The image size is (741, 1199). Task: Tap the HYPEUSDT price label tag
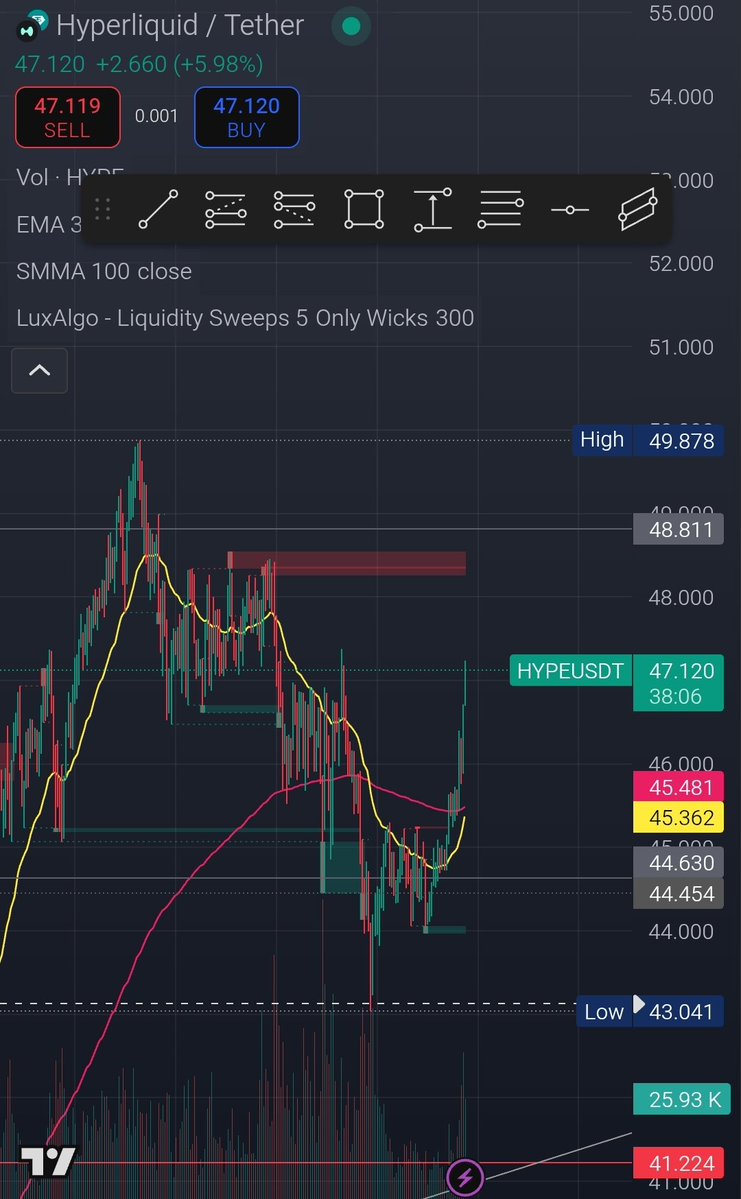pyautogui.click(x=570, y=671)
